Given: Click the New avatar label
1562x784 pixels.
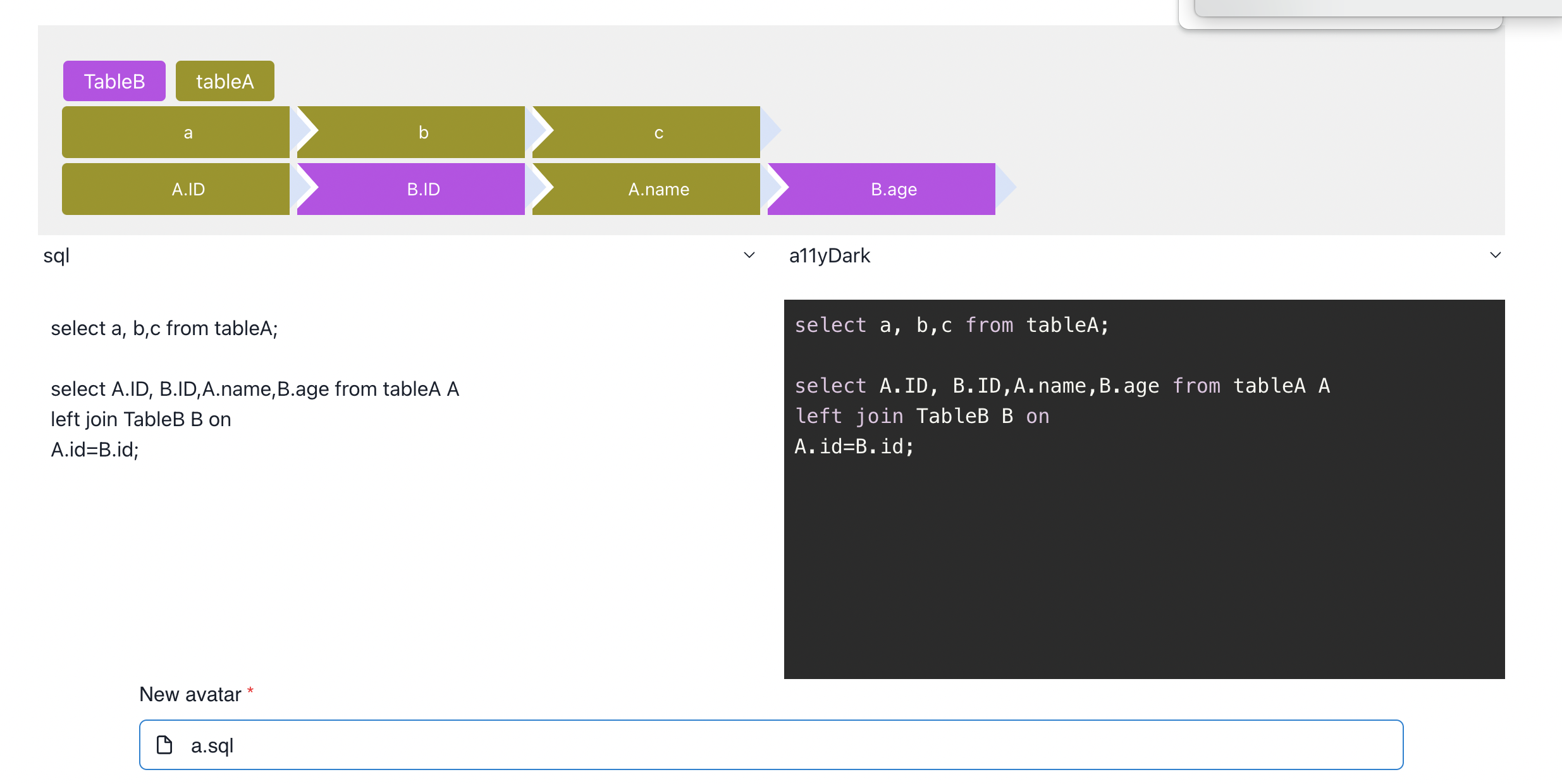Looking at the screenshot, I should [190, 694].
